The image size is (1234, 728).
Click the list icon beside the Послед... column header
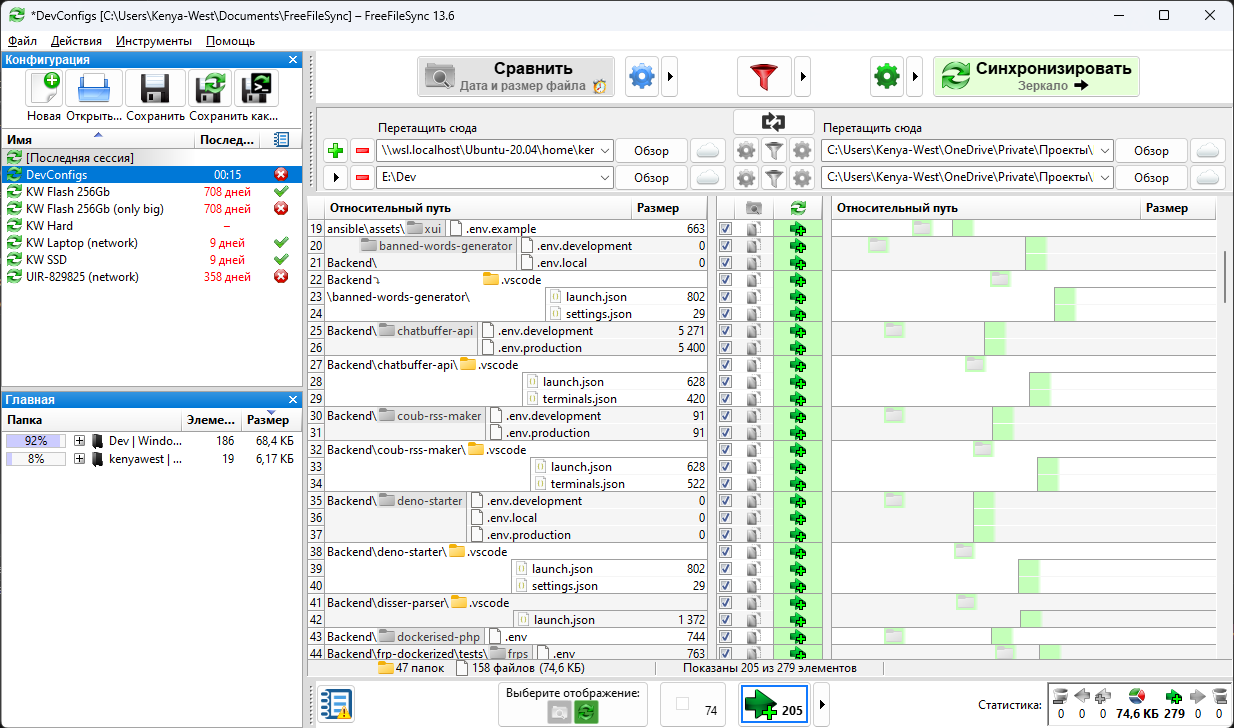point(282,140)
